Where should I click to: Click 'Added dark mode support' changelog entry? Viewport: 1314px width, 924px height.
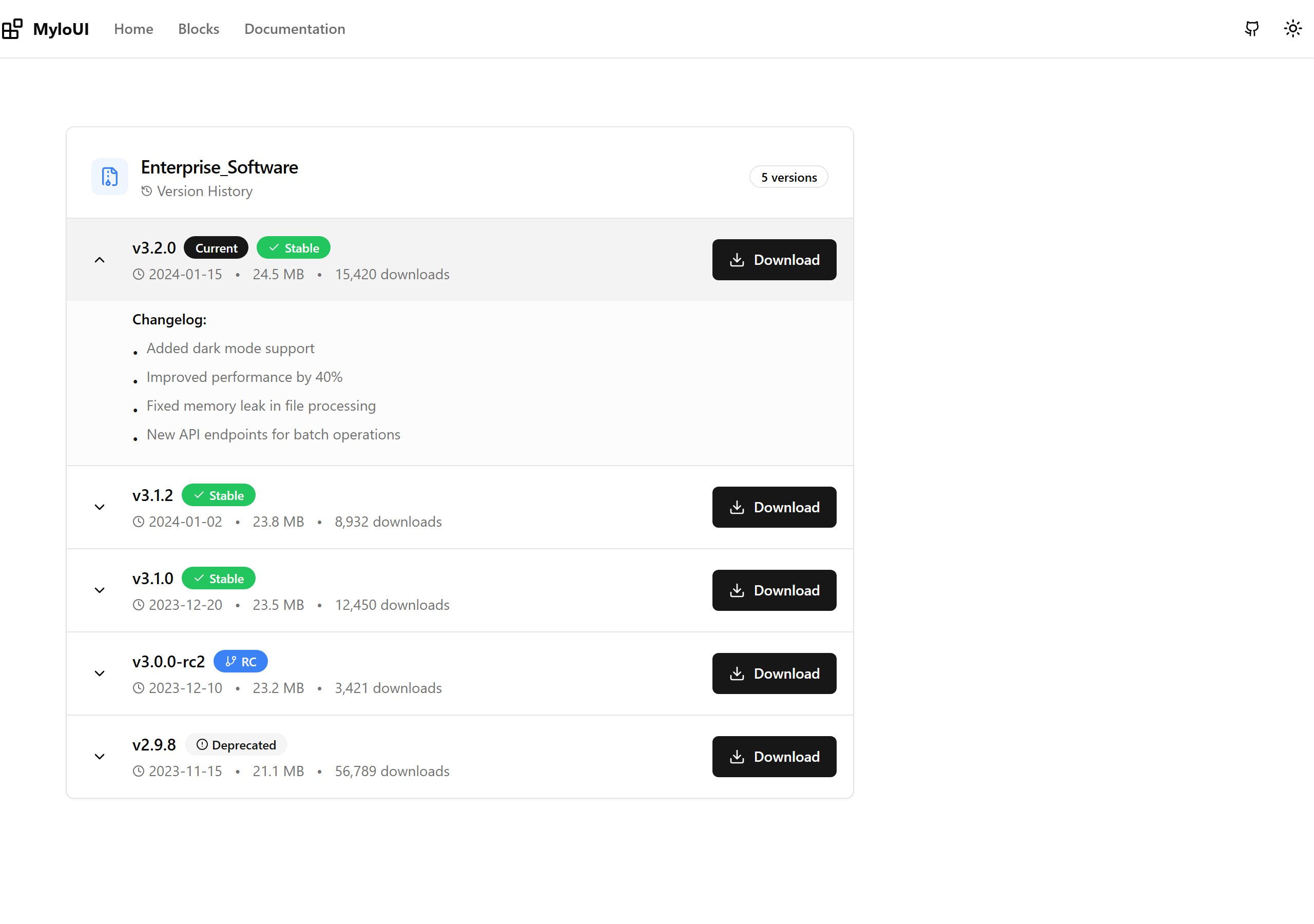coord(230,348)
